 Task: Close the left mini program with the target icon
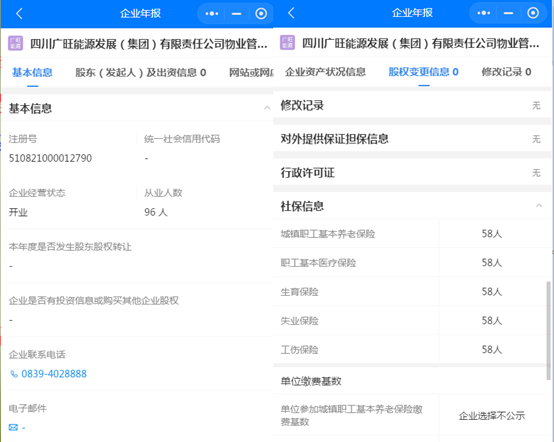pos(261,14)
